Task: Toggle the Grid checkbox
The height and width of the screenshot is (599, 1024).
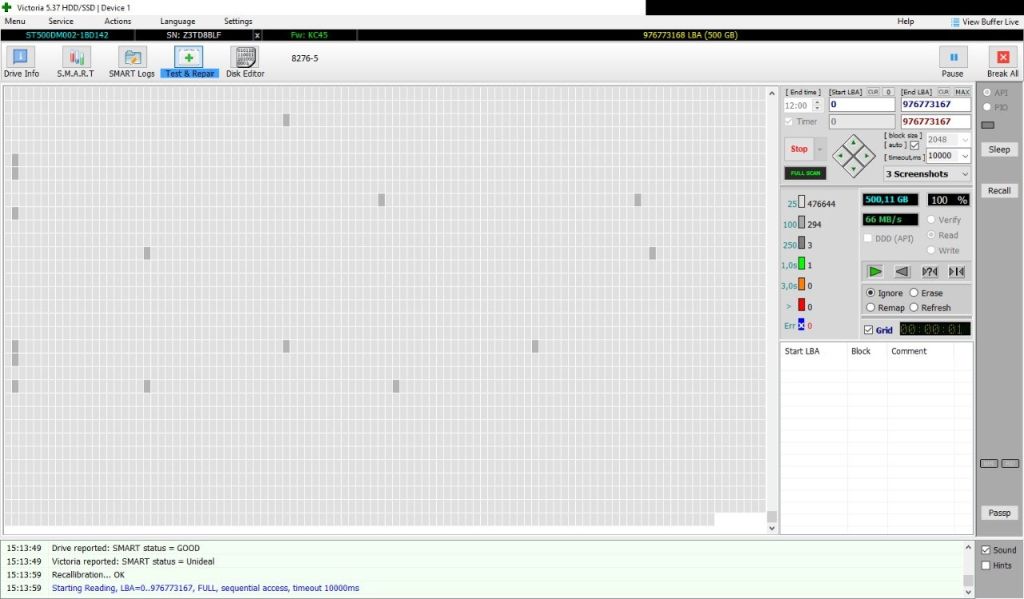Action: 869,330
